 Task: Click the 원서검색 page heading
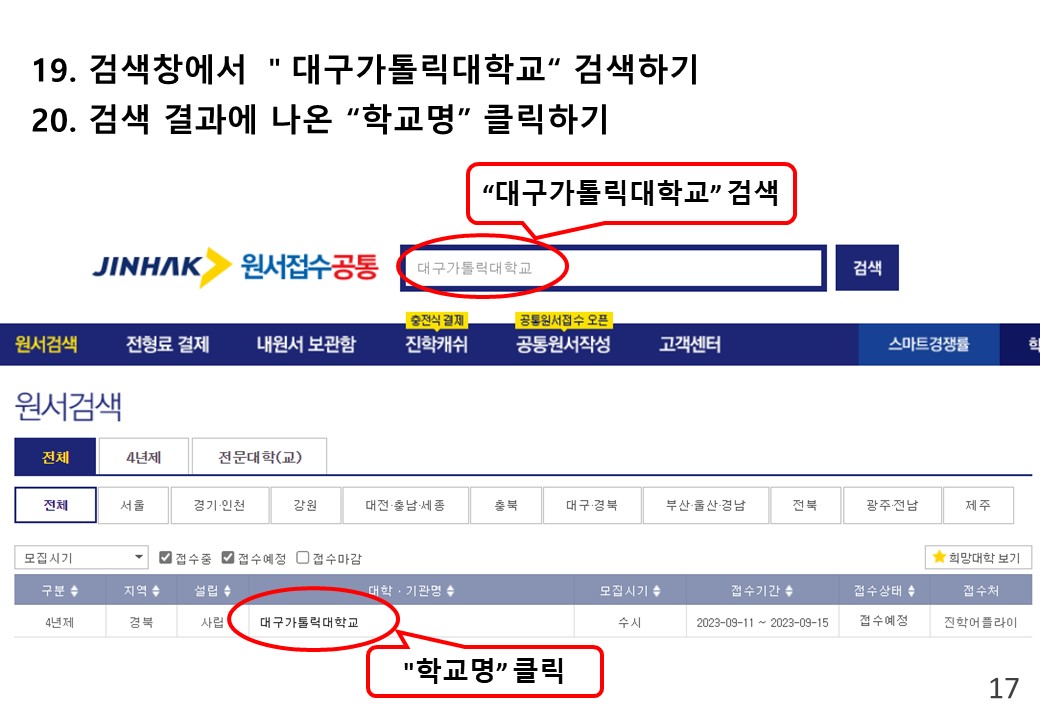[x=68, y=406]
